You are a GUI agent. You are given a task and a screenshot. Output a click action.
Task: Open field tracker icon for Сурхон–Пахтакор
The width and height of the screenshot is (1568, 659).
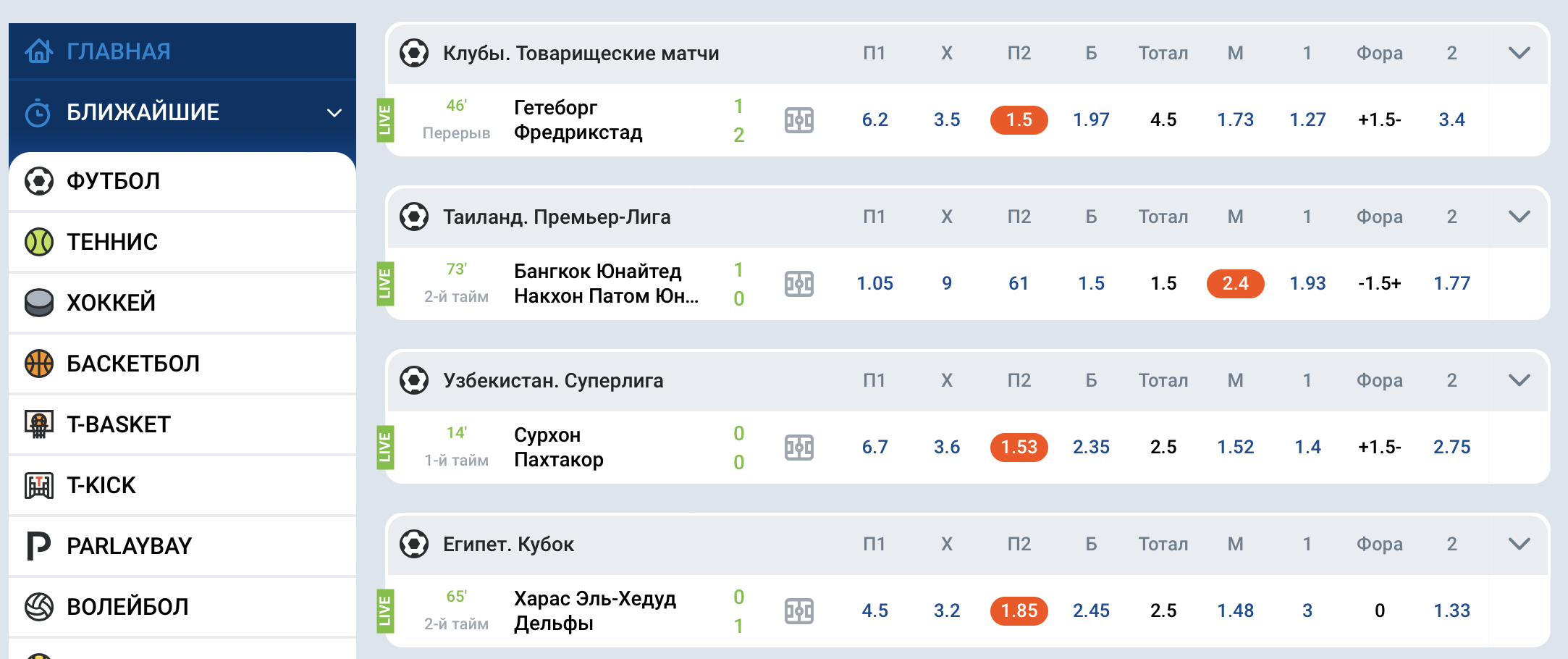[x=798, y=448]
